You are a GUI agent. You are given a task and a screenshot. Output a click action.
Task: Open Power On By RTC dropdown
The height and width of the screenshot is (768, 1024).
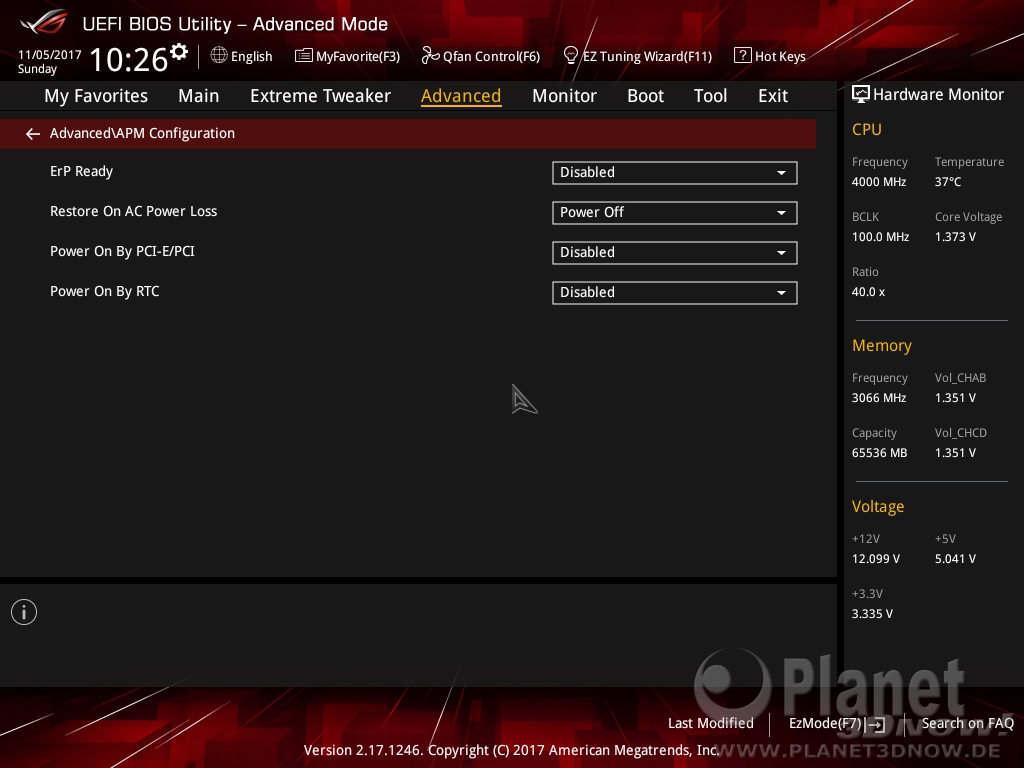(675, 293)
